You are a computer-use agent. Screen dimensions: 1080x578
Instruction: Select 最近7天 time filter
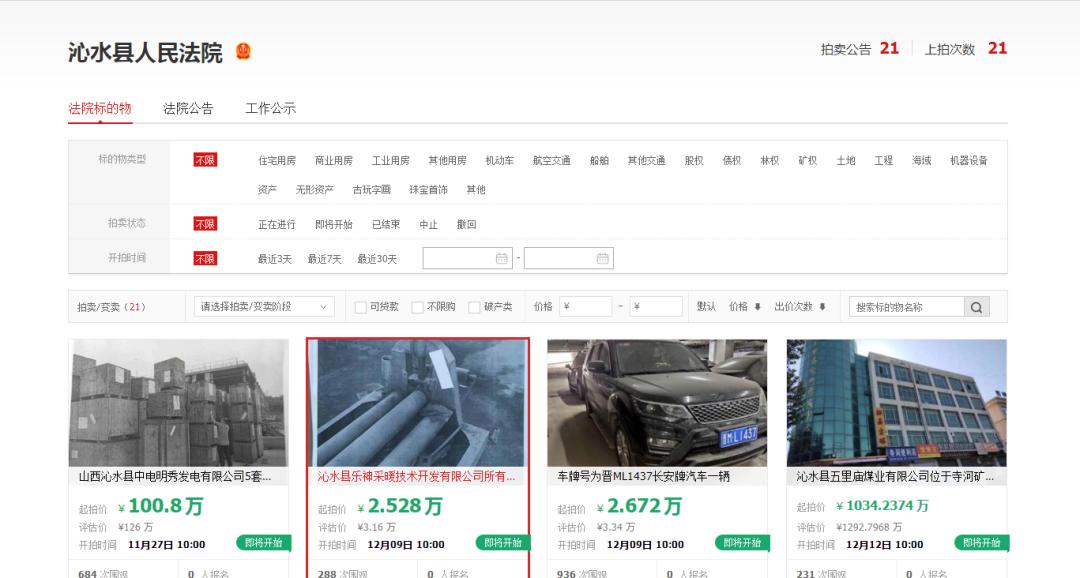tap(324, 259)
